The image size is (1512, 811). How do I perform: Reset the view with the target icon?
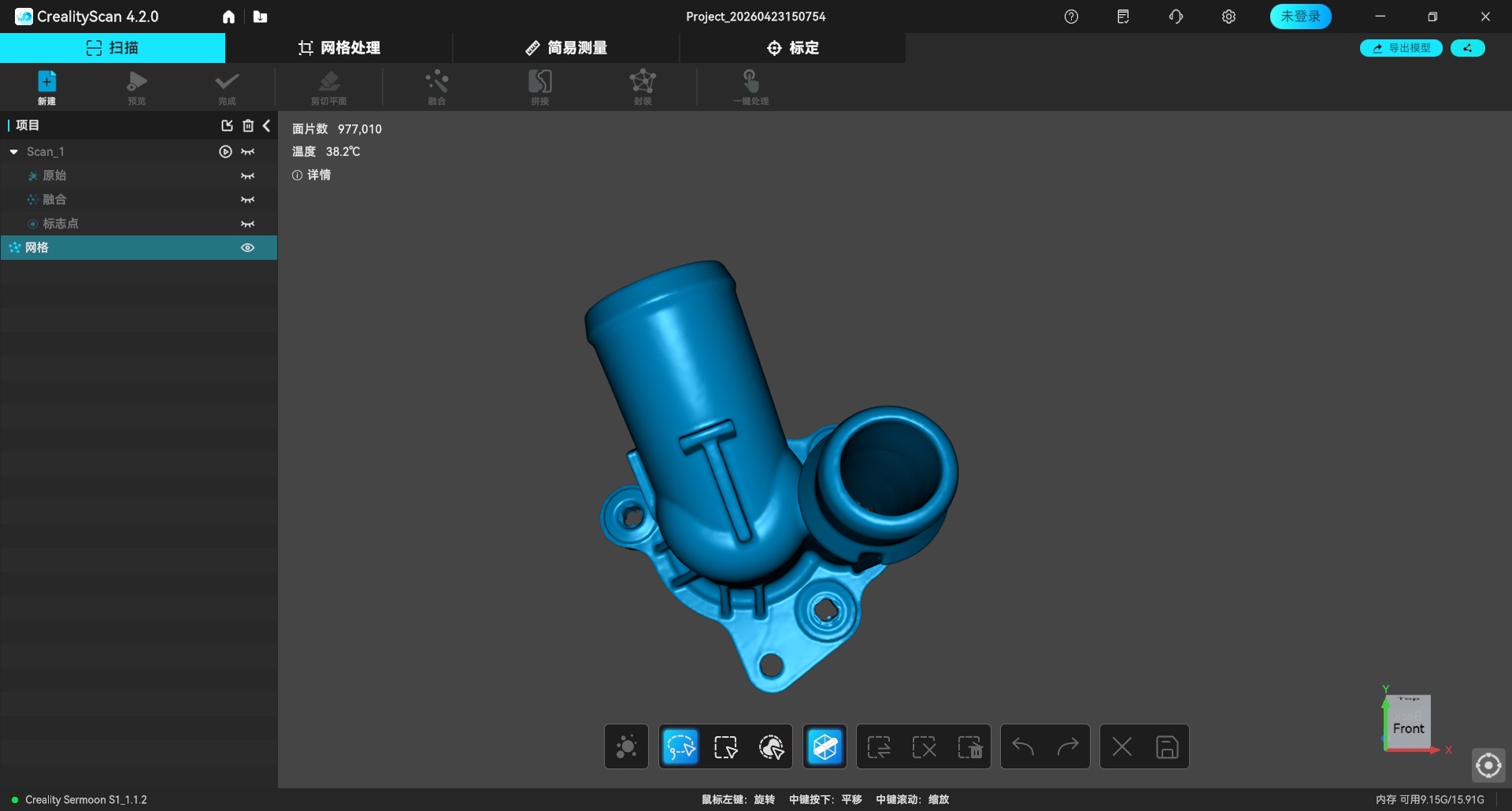pyautogui.click(x=1488, y=765)
